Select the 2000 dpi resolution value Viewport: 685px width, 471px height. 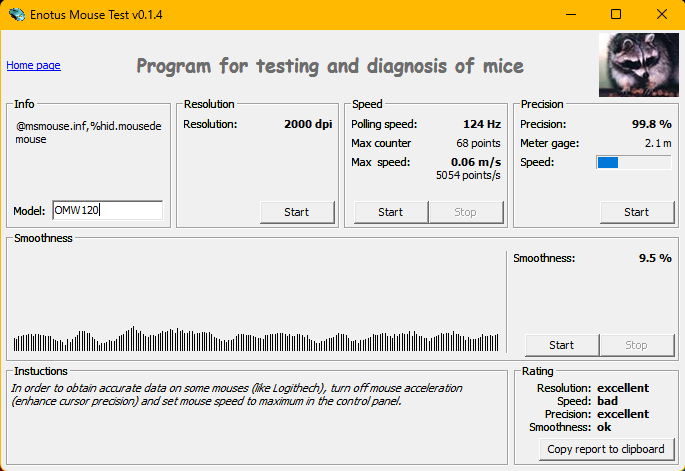click(x=308, y=124)
